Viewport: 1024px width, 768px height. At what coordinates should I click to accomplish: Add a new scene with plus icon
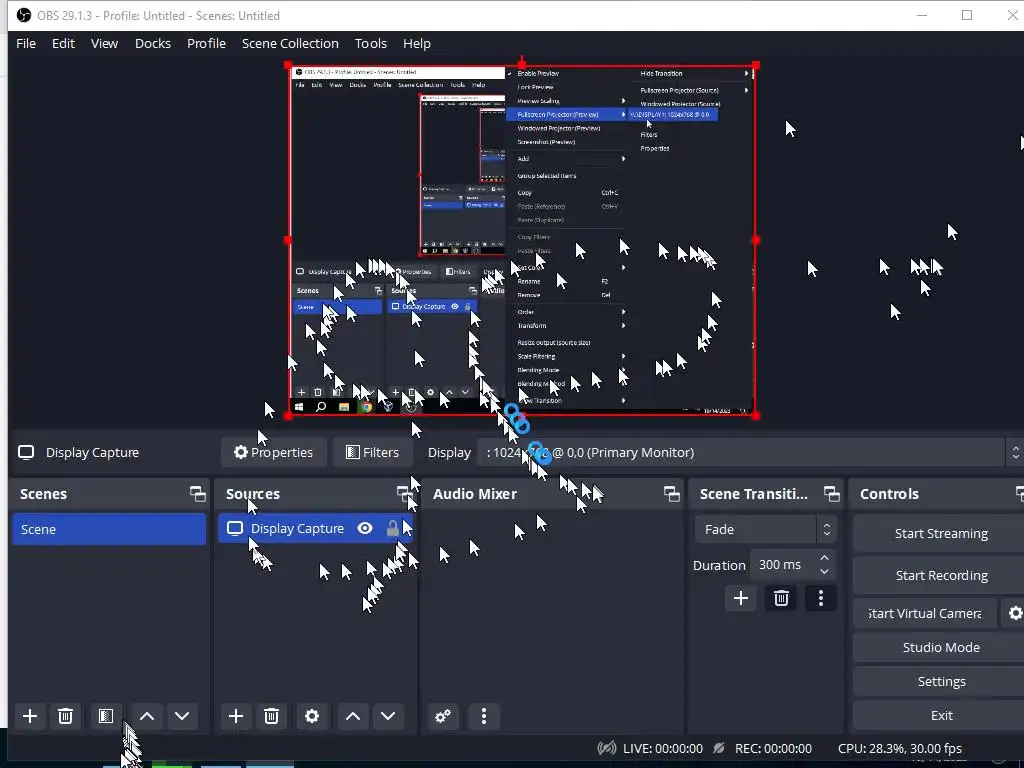coord(30,716)
